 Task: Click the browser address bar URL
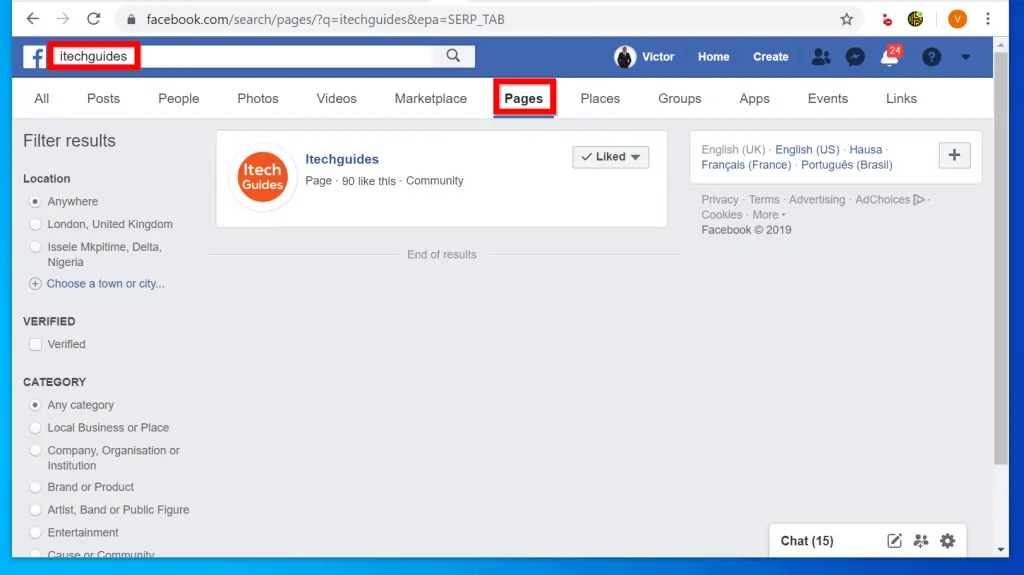point(325,20)
